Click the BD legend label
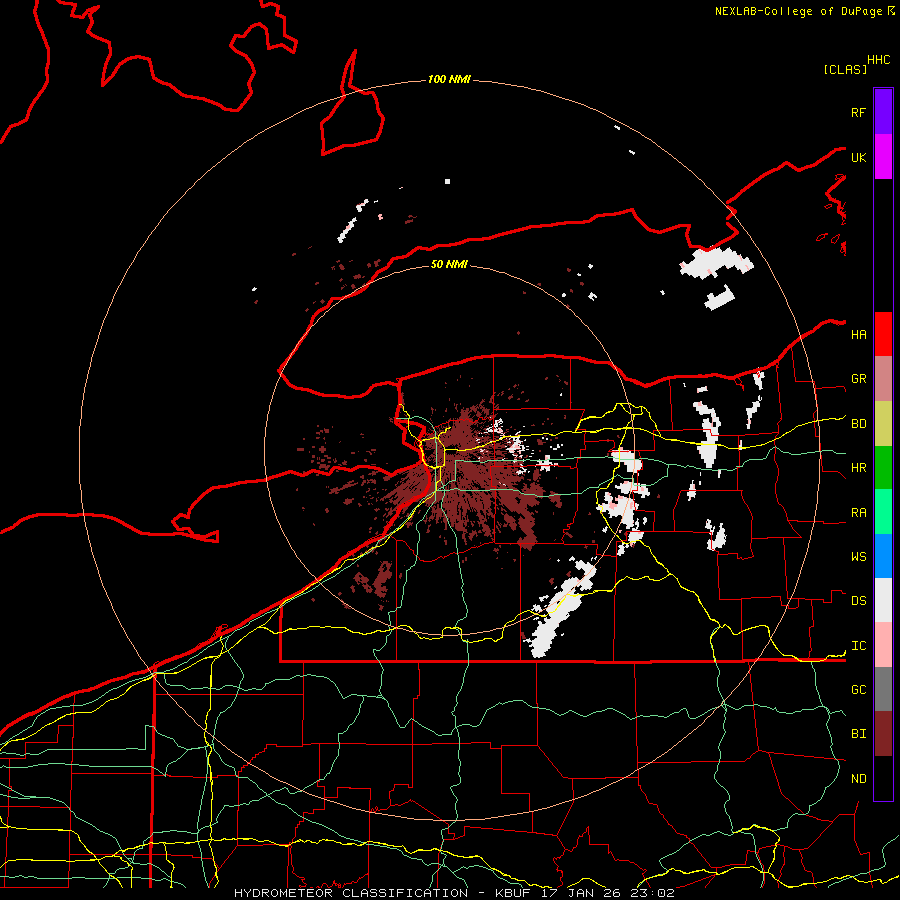Viewport: 900px width, 900px height. [x=858, y=424]
